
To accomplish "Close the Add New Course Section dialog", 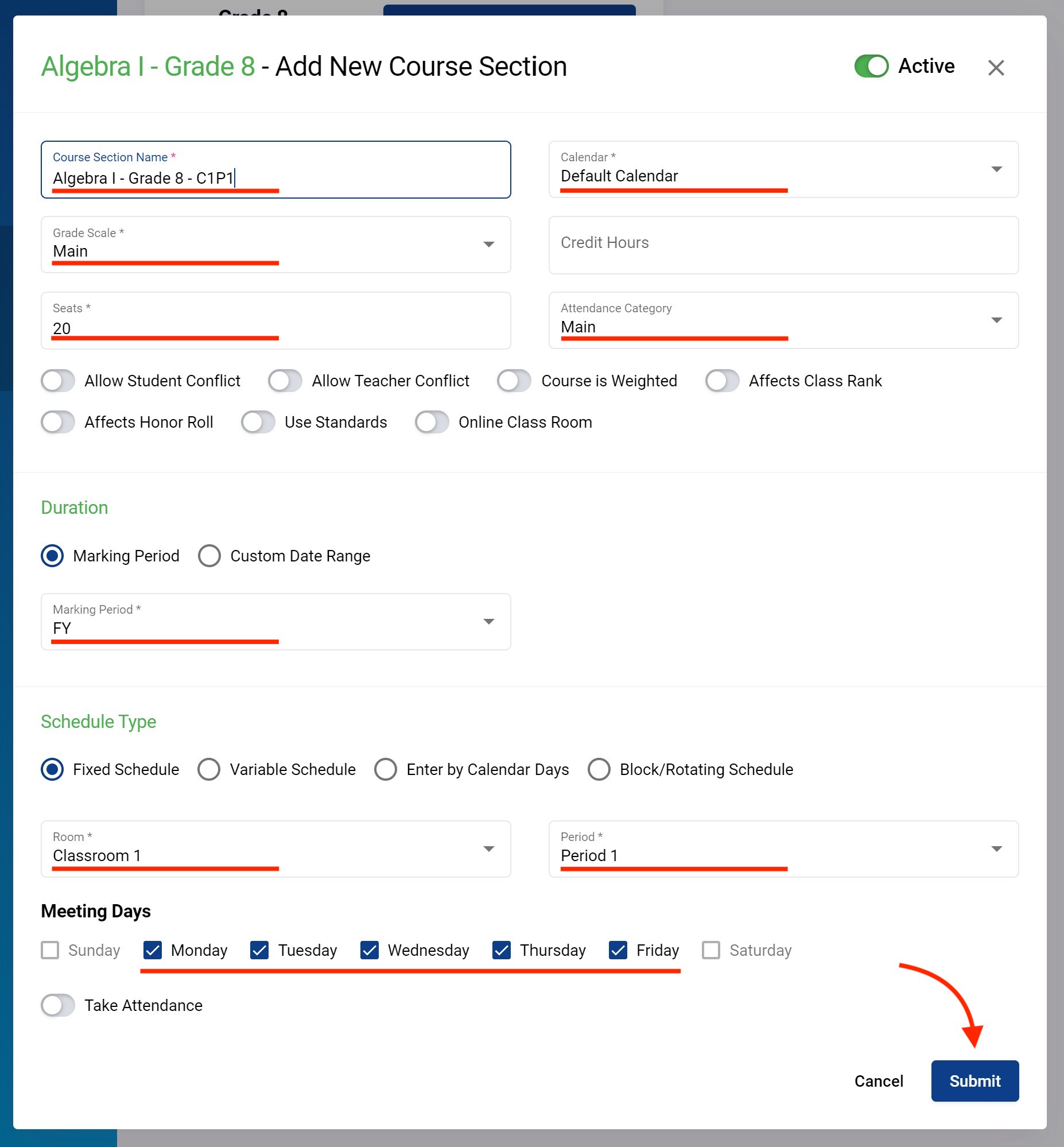I will [996, 67].
